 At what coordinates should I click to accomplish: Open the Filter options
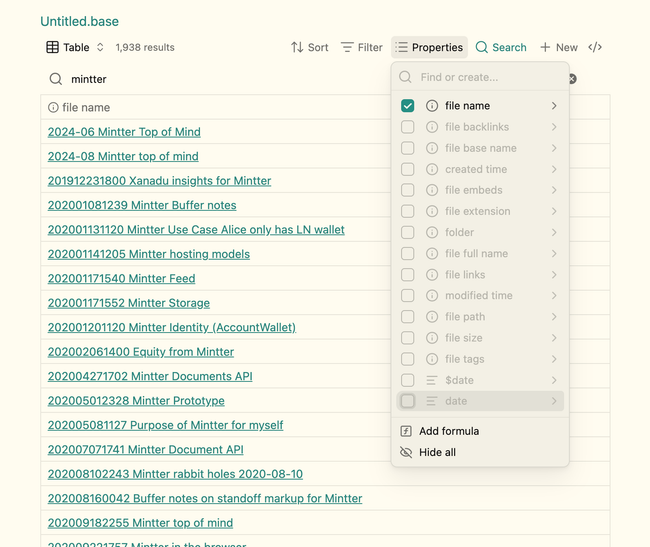click(361, 47)
